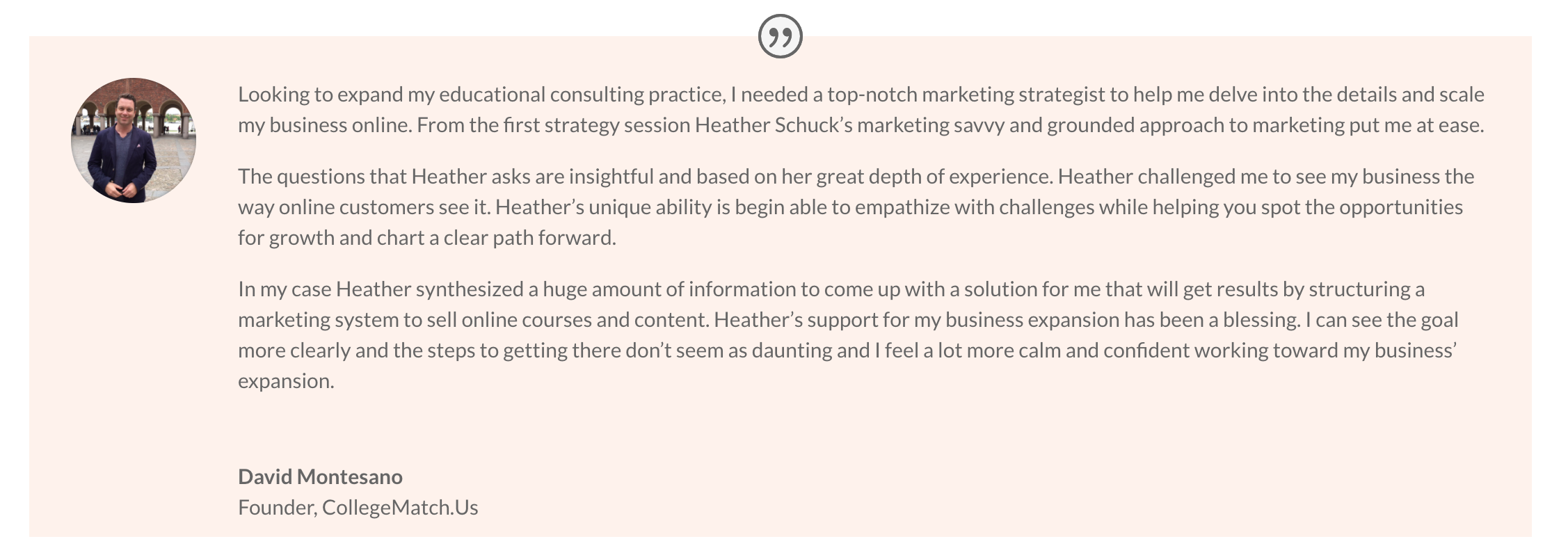The image size is (1568, 555).
Task: Click the words 'Heather Schuck's' in first paragraph
Action: click(773, 125)
